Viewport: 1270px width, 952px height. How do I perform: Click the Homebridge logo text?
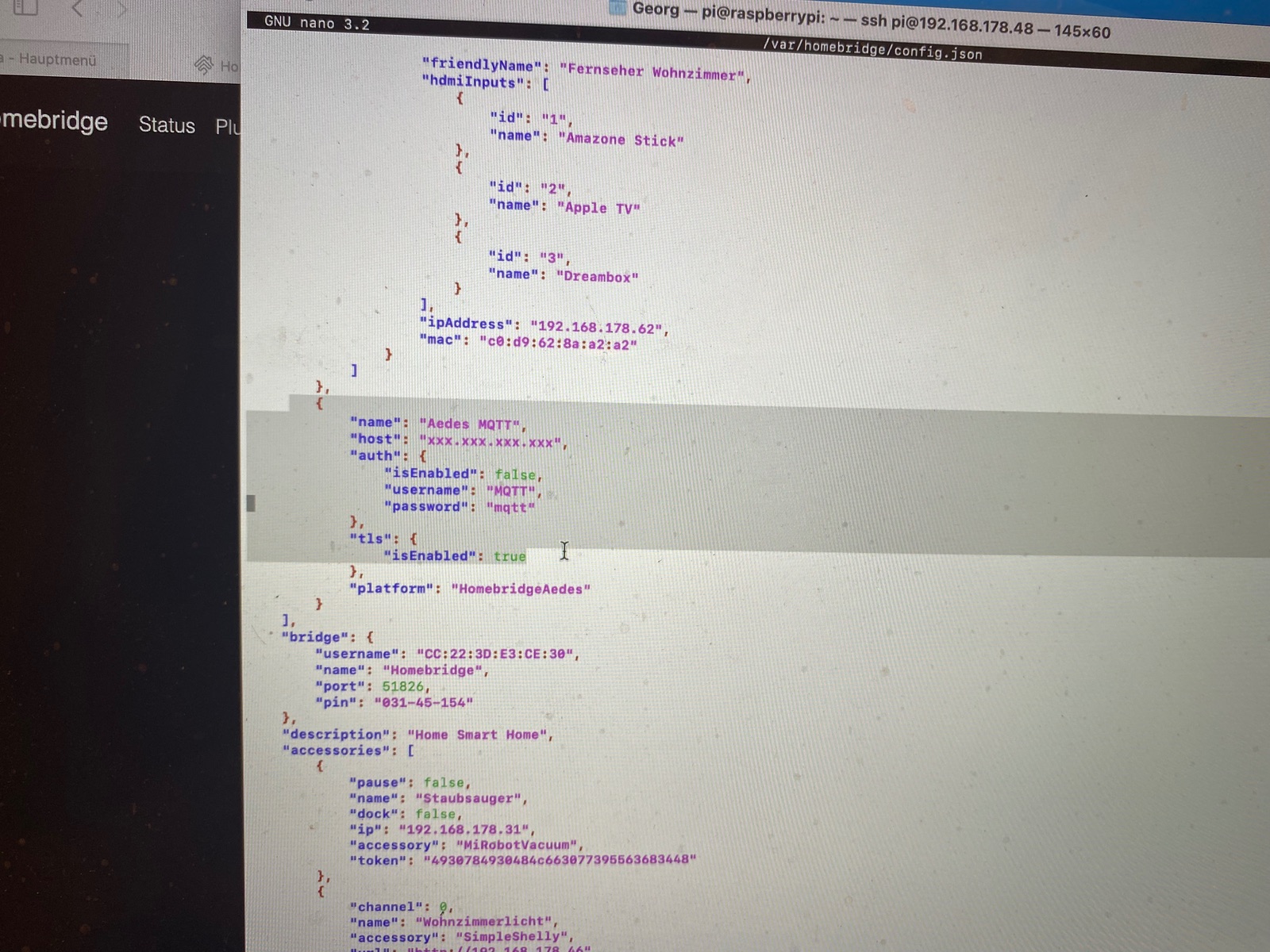point(54,121)
